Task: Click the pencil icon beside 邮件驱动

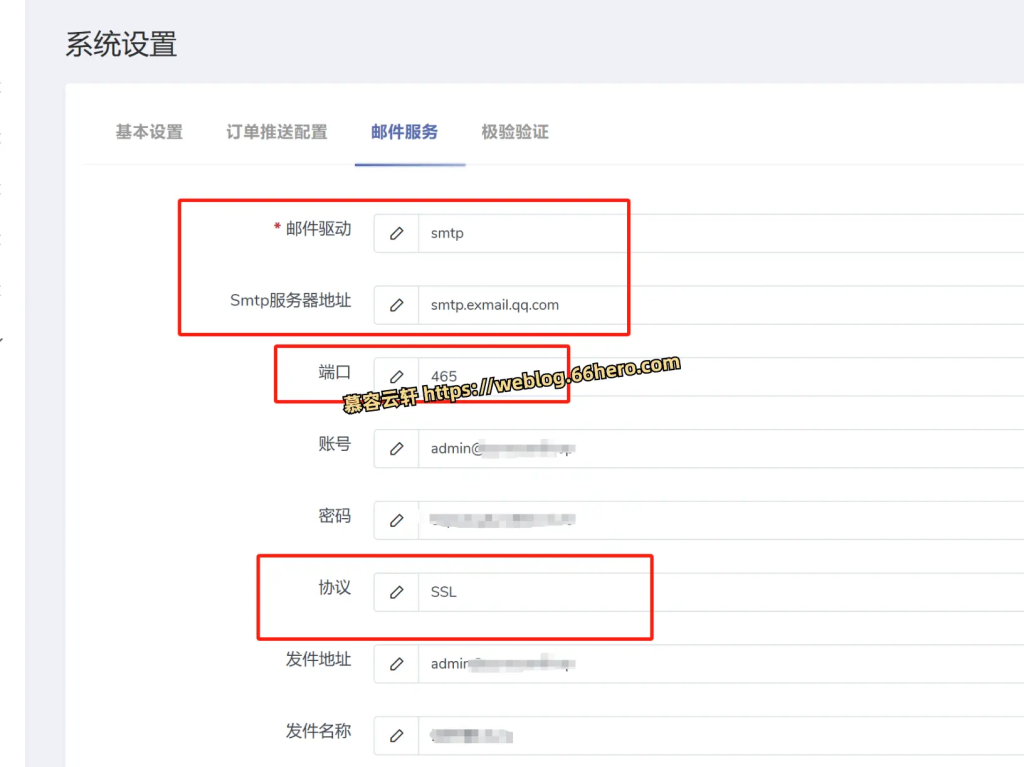Action: 397,233
